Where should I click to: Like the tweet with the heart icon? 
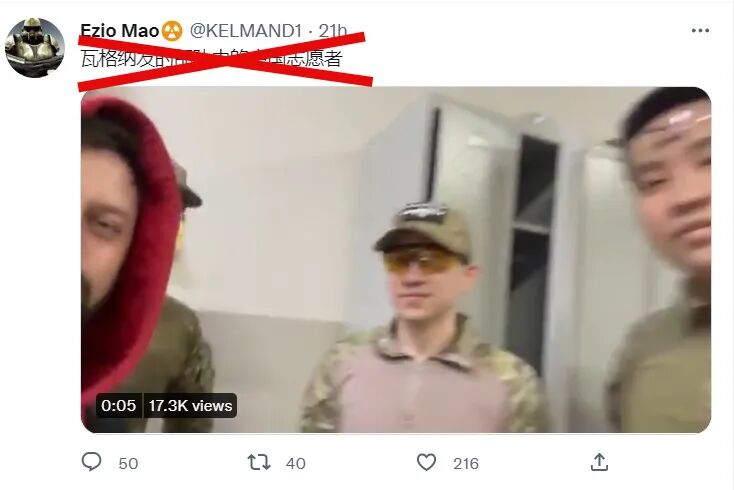click(426, 462)
